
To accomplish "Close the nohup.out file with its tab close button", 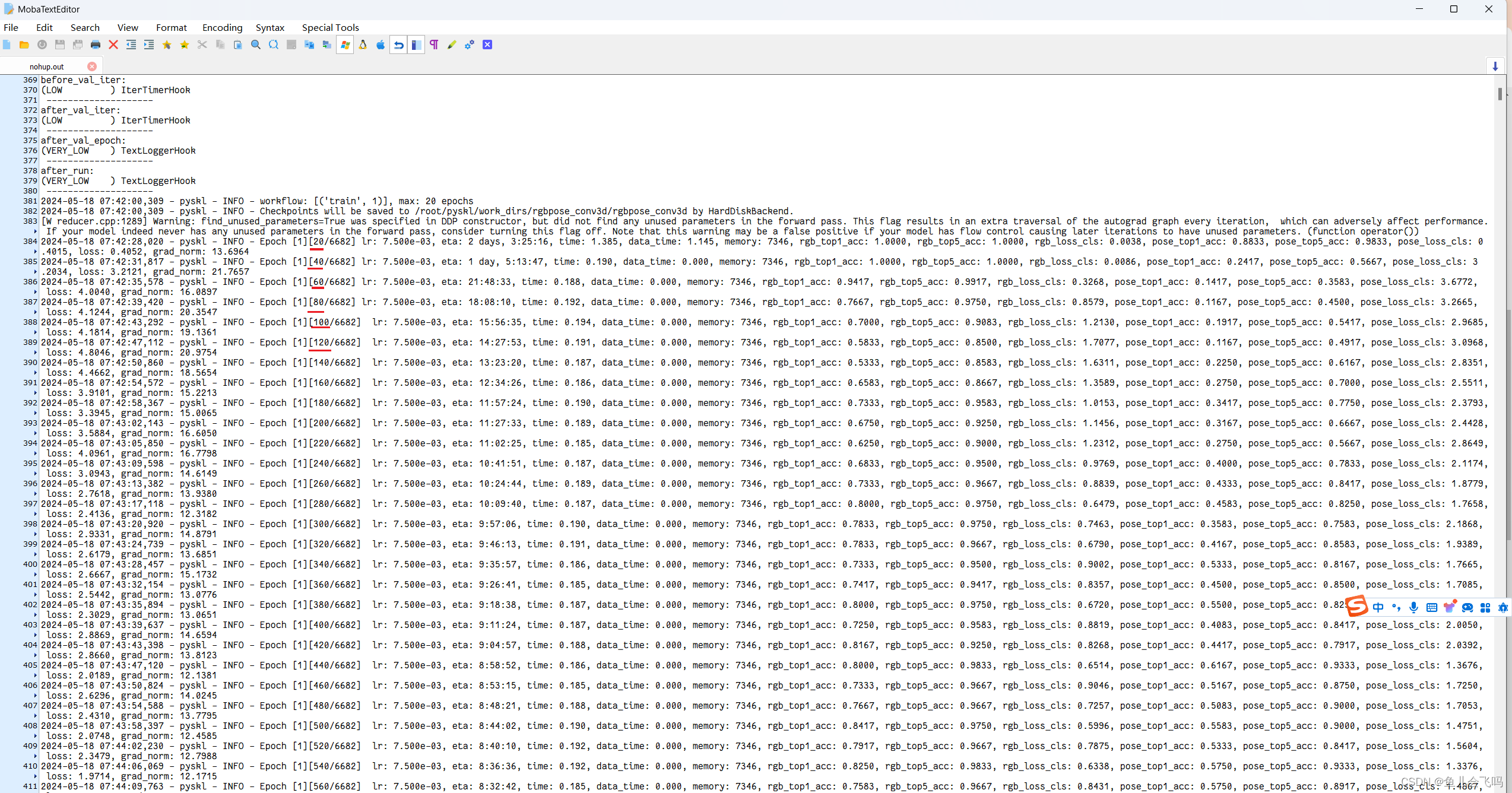I will [x=92, y=66].
